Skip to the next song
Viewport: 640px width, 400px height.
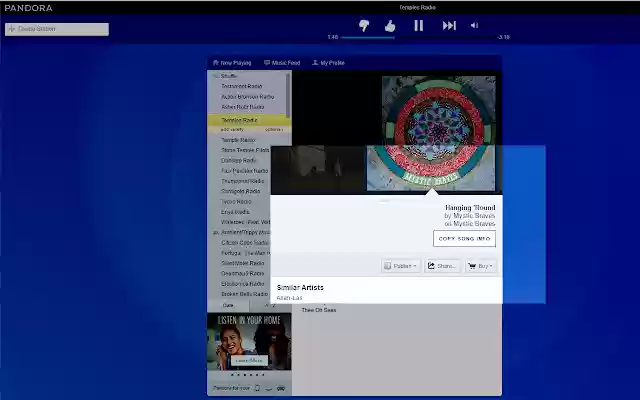[449, 26]
